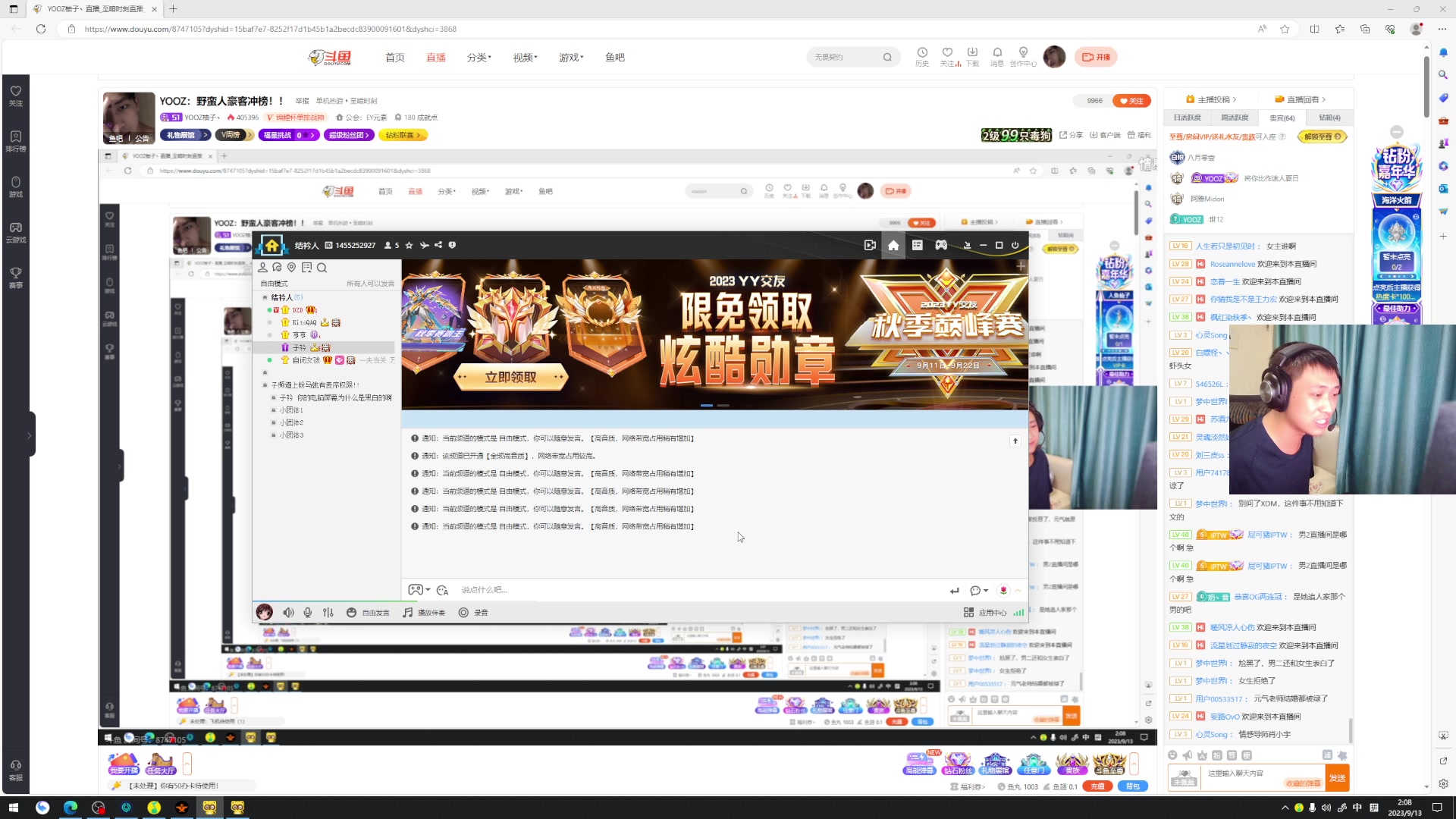The height and width of the screenshot is (819, 1456).
Task: Toggle YY speaker volume icon
Action: tap(288, 613)
